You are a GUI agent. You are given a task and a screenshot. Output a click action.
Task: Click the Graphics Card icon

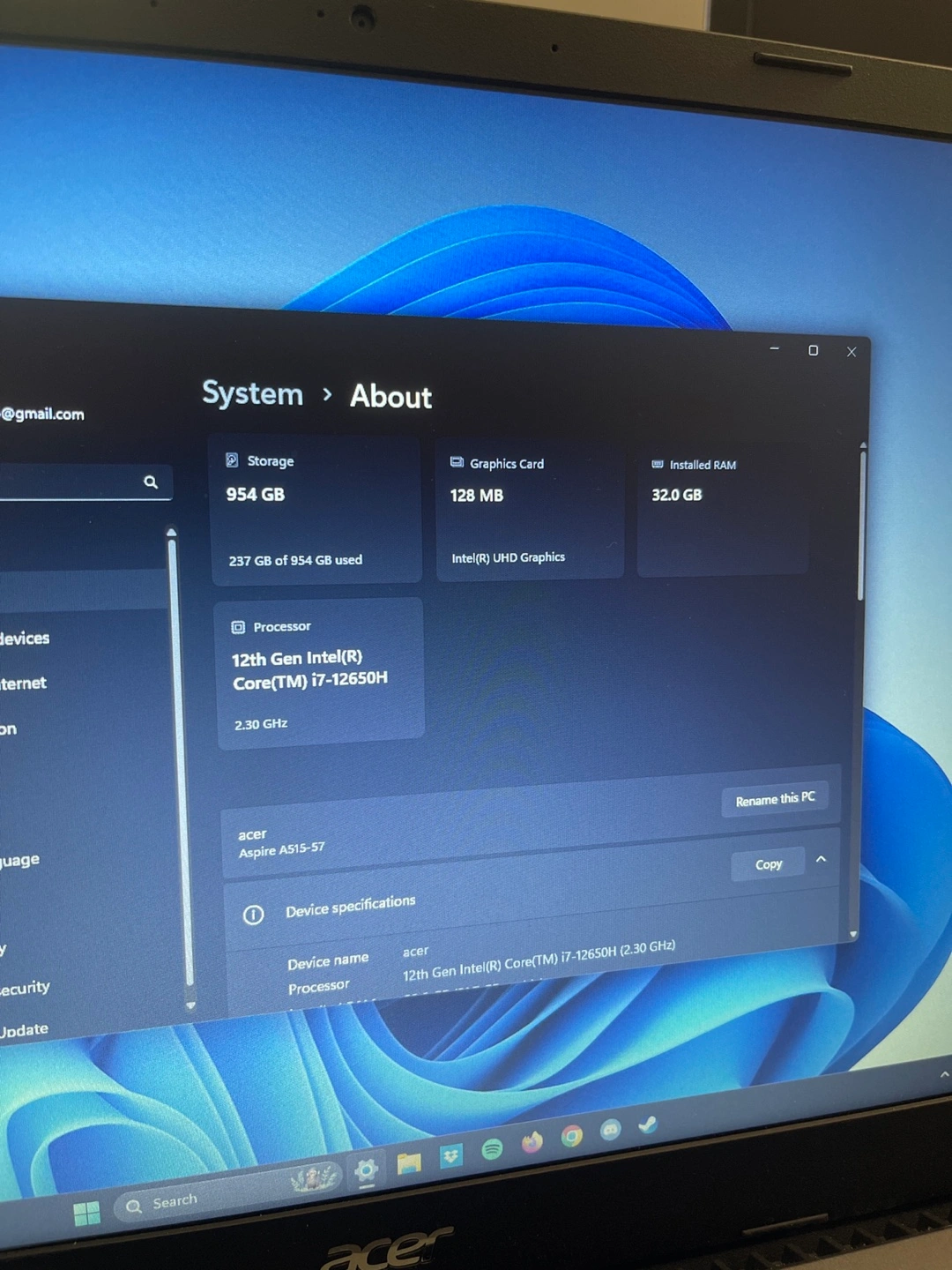(x=457, y=462)
